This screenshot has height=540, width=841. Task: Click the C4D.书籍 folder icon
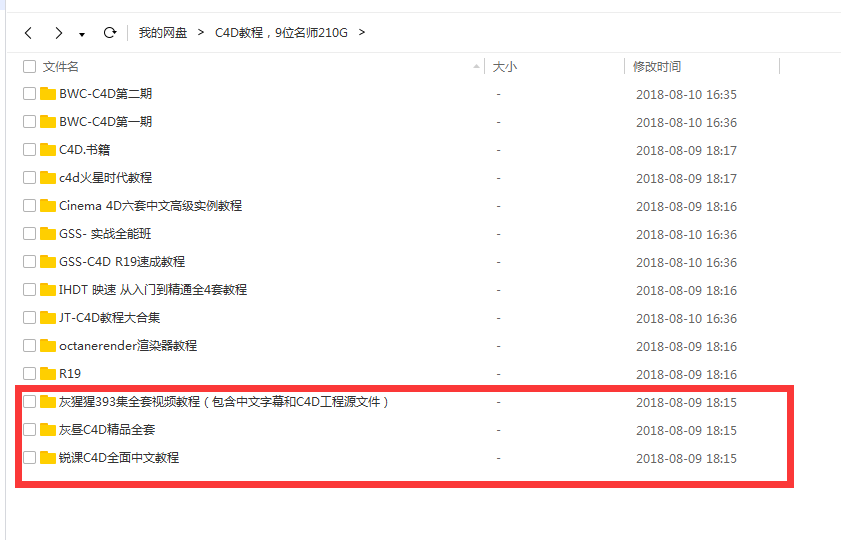click(48, 150)
